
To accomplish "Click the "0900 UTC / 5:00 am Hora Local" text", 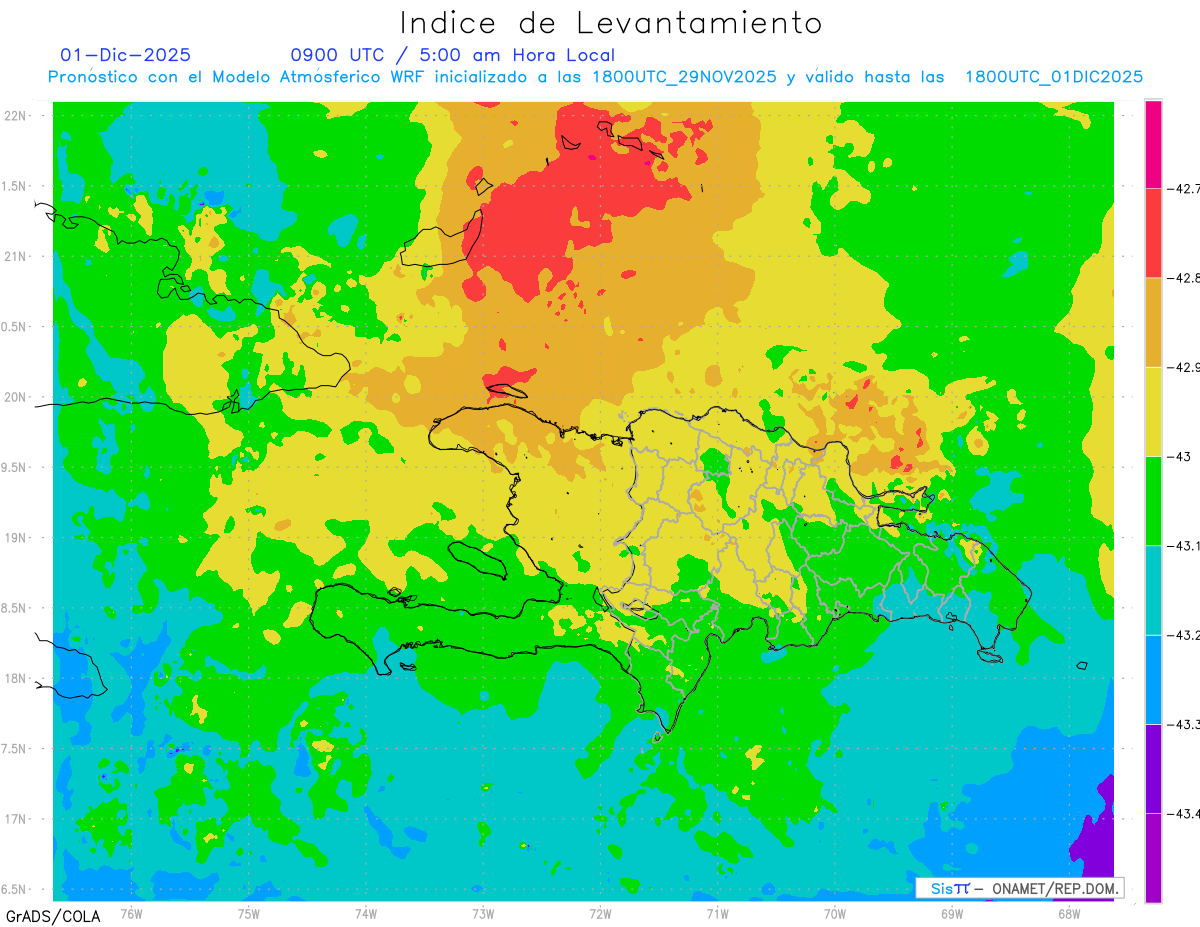I will click(452, 55).
